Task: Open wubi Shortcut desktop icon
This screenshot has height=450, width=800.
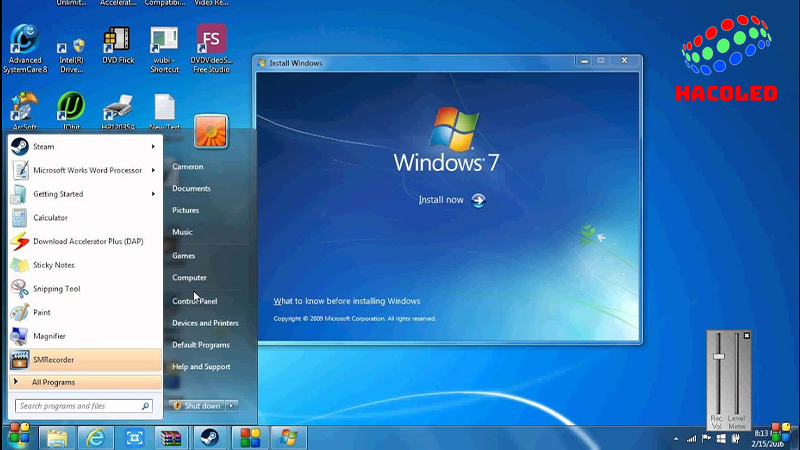Action: point(164,50)
